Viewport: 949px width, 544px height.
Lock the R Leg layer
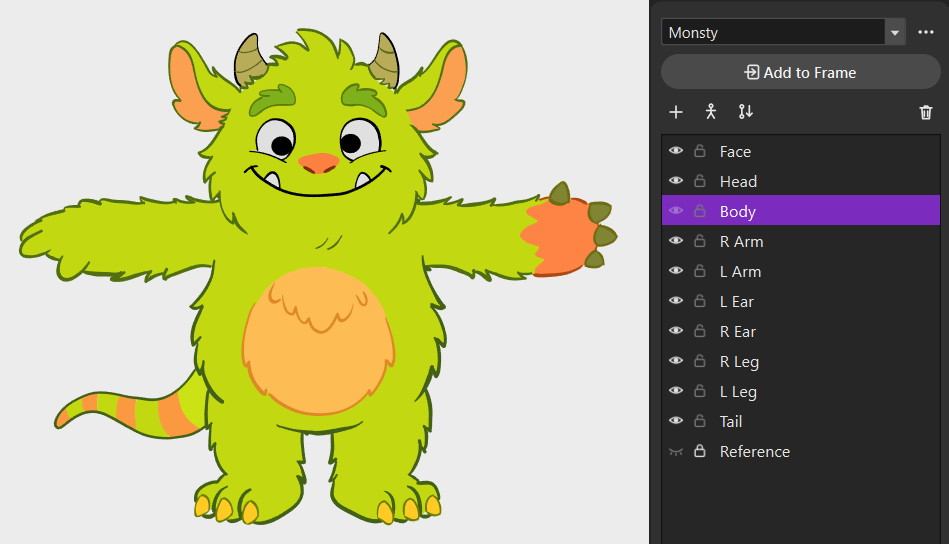pos(700,361)
